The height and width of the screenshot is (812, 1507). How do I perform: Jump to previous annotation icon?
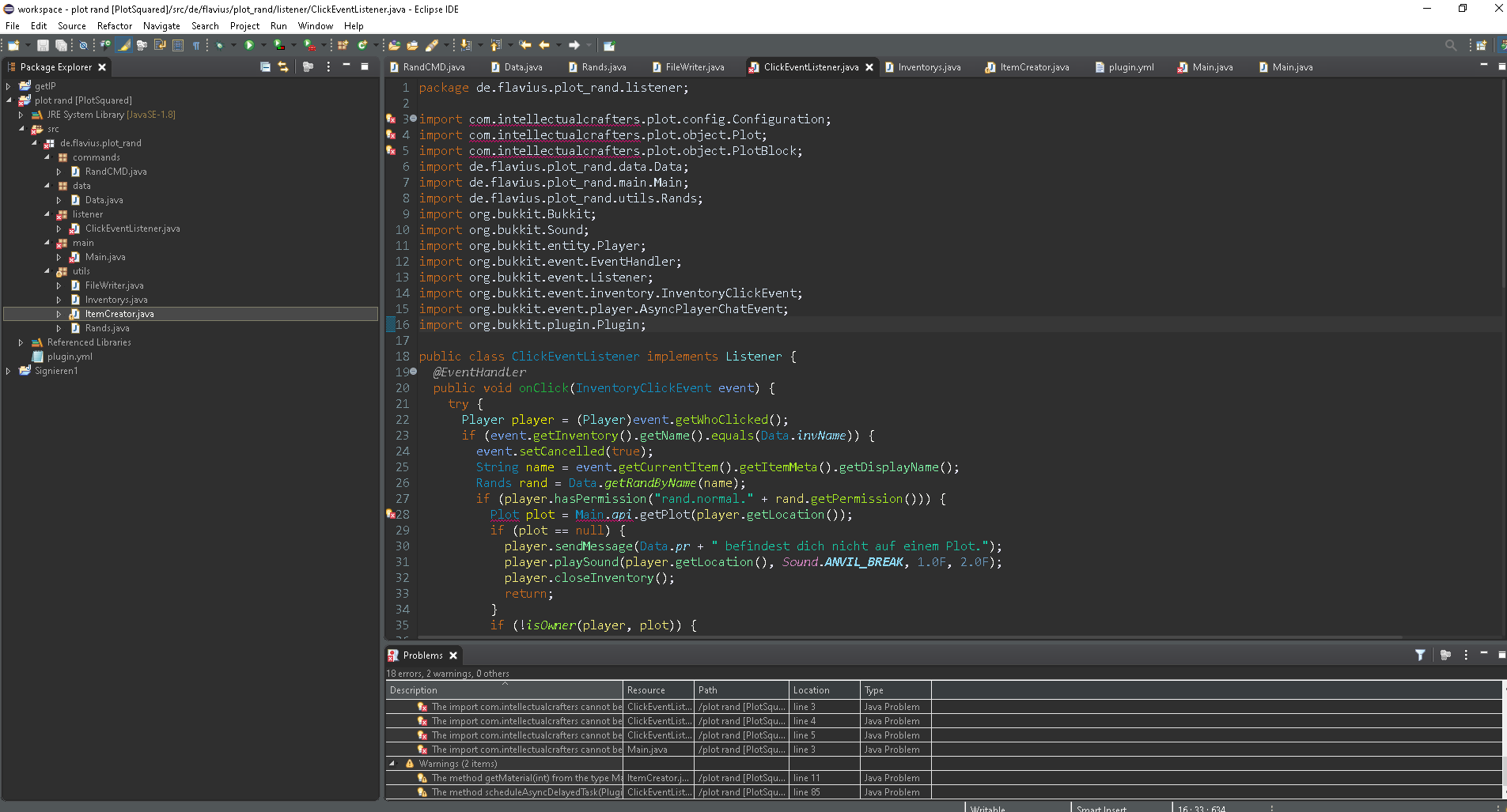click(495, 45)
